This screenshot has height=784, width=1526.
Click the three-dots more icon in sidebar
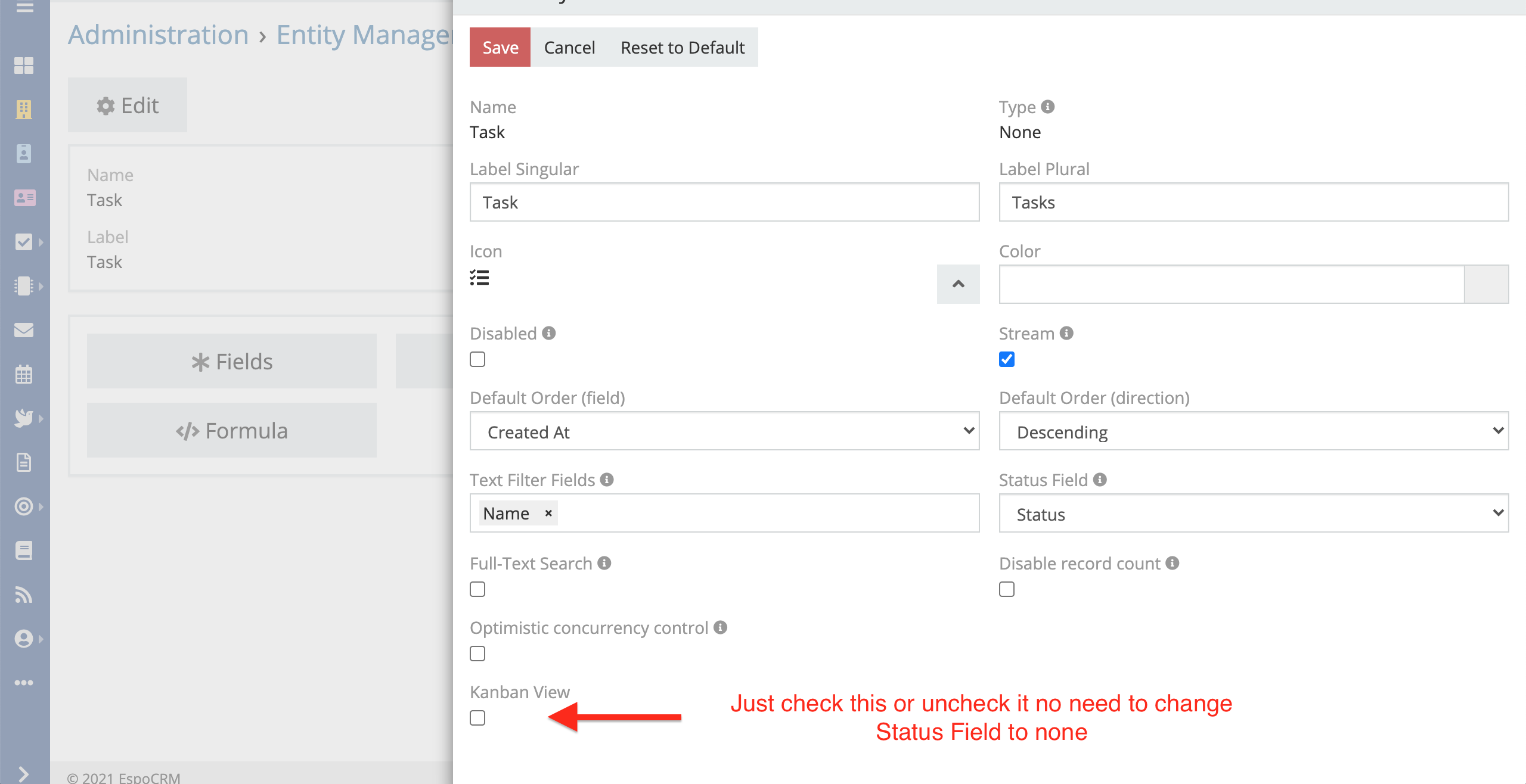pos(24,683)
